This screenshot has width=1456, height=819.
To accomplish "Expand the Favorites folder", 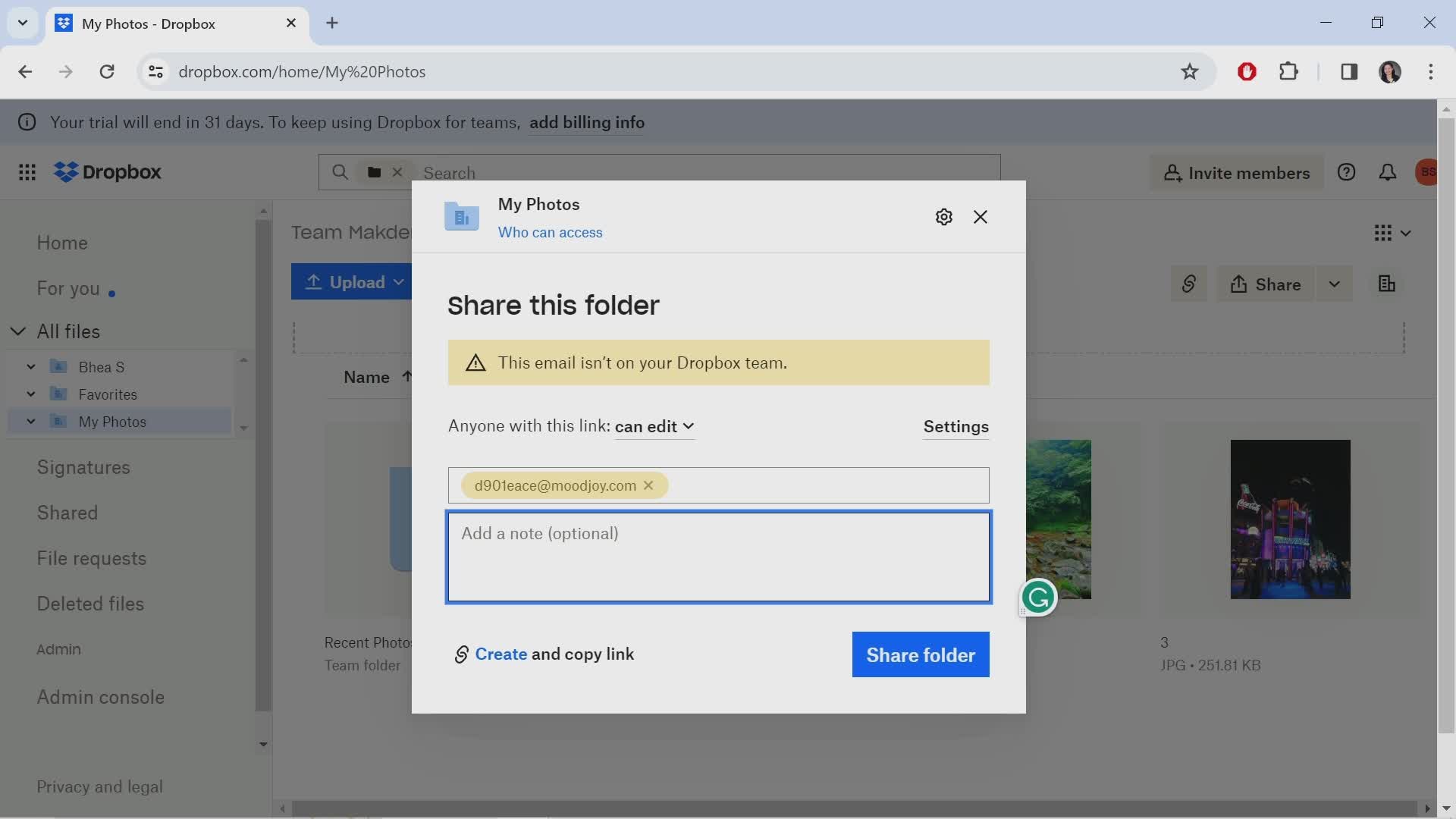I will point(31,394).
